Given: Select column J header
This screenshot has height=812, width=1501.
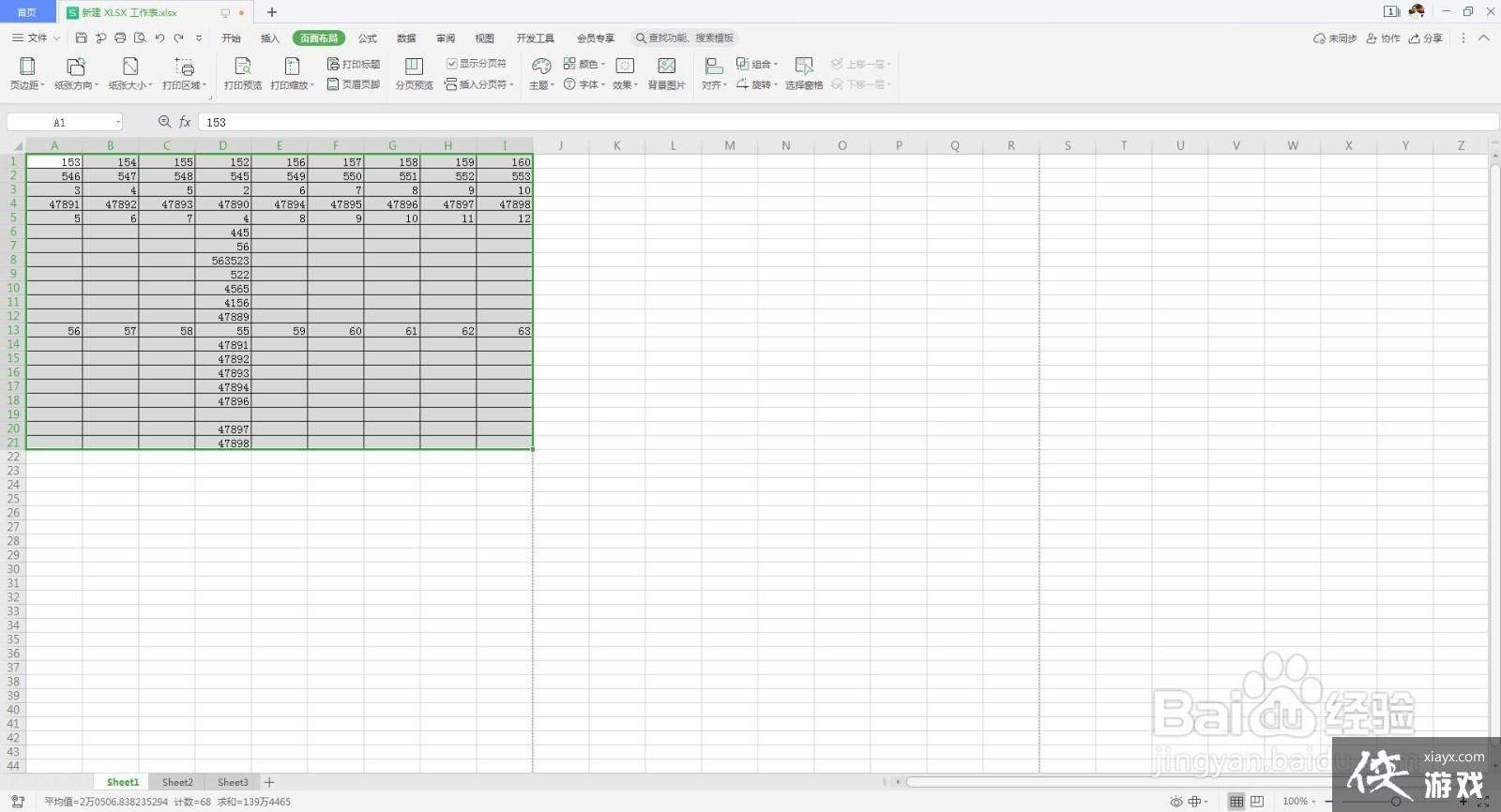Looking at the screenshot, I should [x=561, y=145].
